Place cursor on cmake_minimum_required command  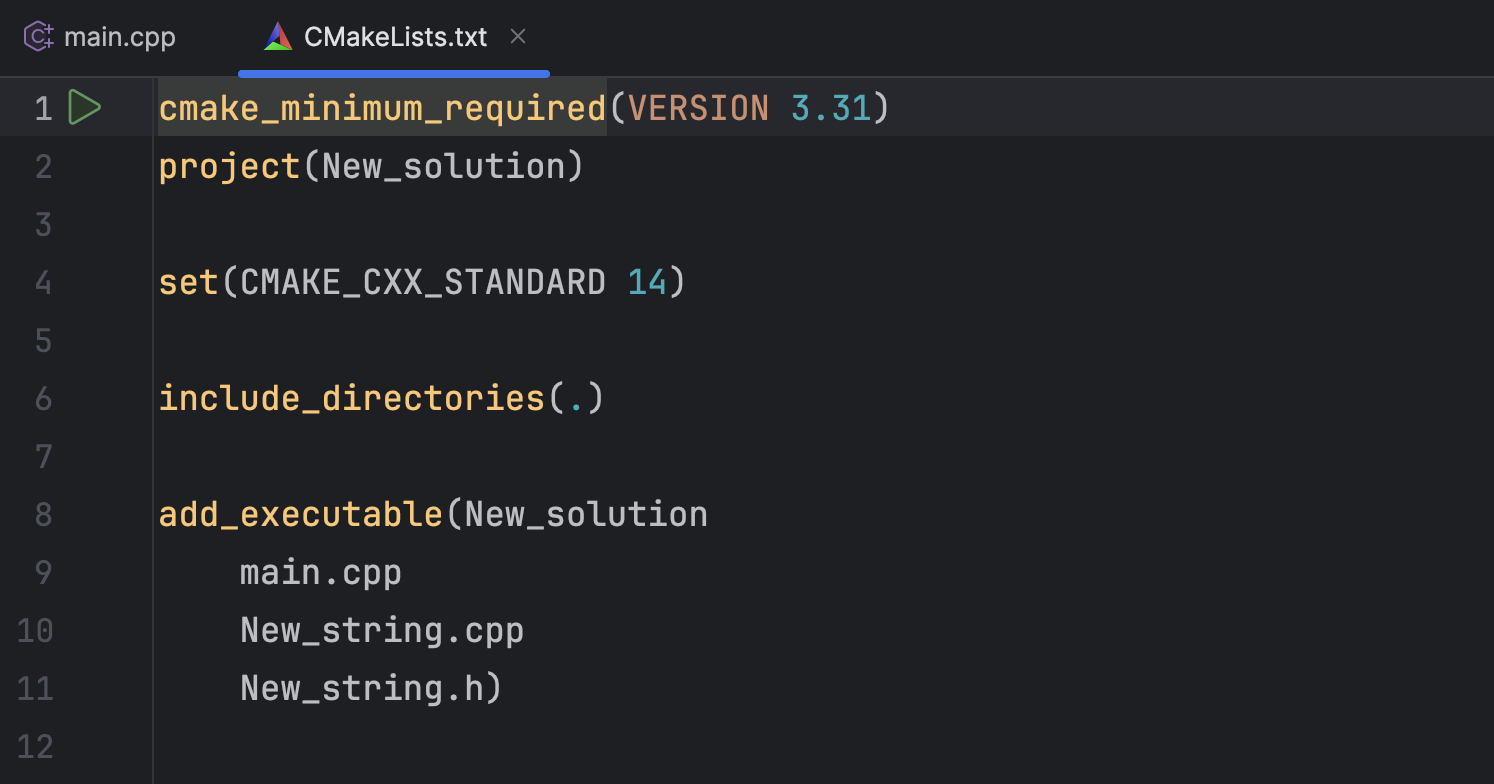[380, 107]
